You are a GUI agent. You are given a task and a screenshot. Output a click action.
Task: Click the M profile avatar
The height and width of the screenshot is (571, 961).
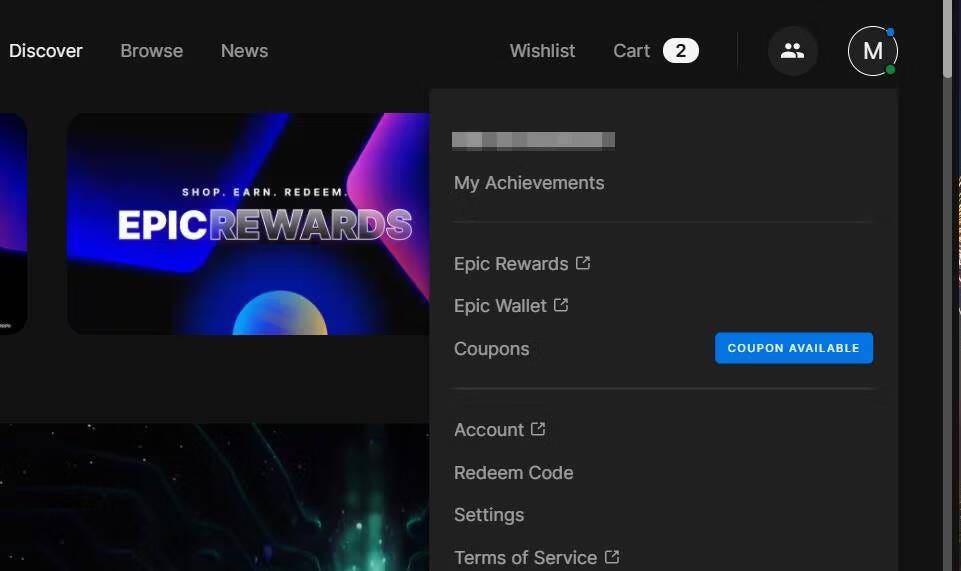[872, 51]
